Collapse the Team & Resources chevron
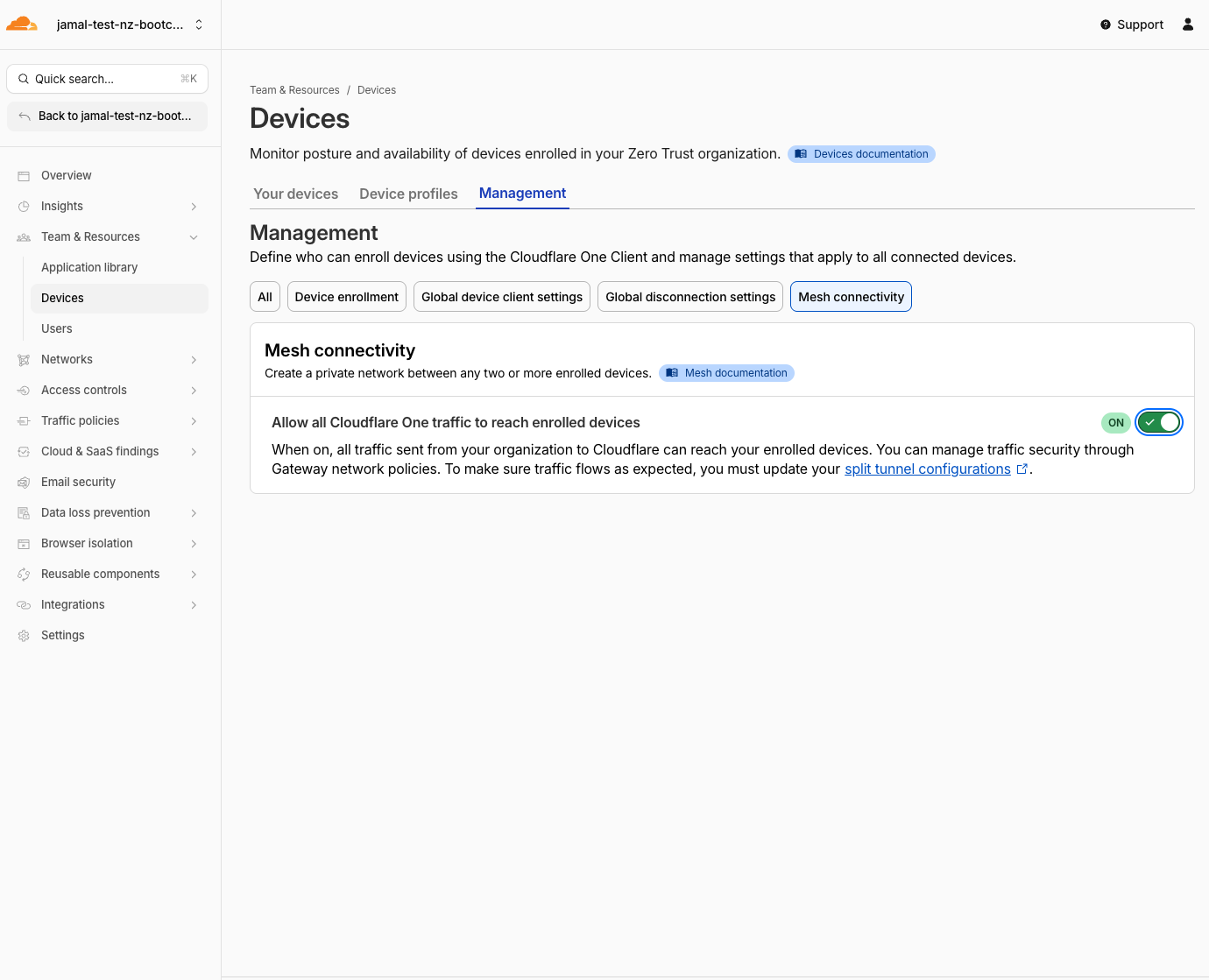This screenshot has width=1209, height=980. (x=194, y=237)
